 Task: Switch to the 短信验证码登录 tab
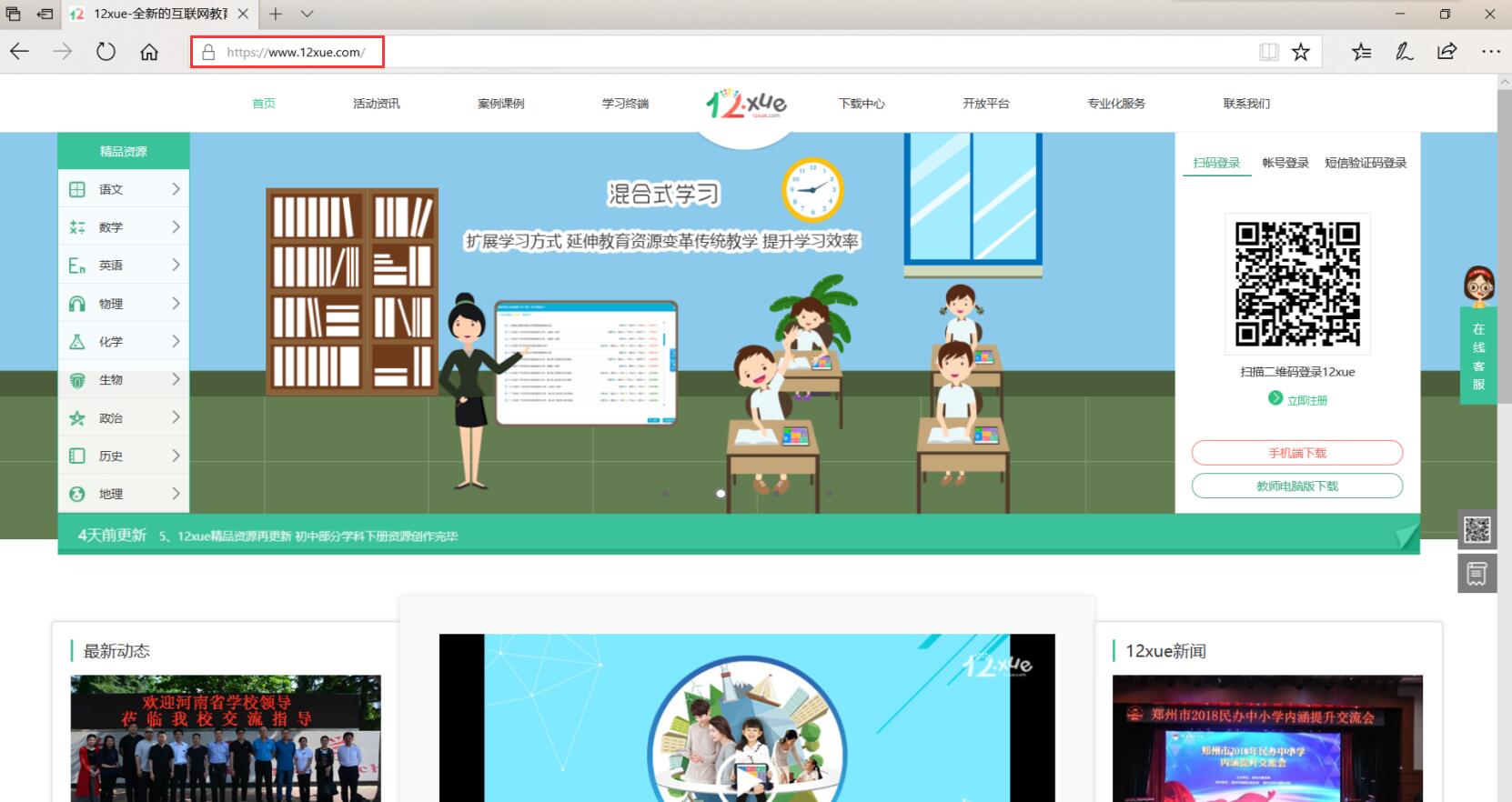point(1366,163)
